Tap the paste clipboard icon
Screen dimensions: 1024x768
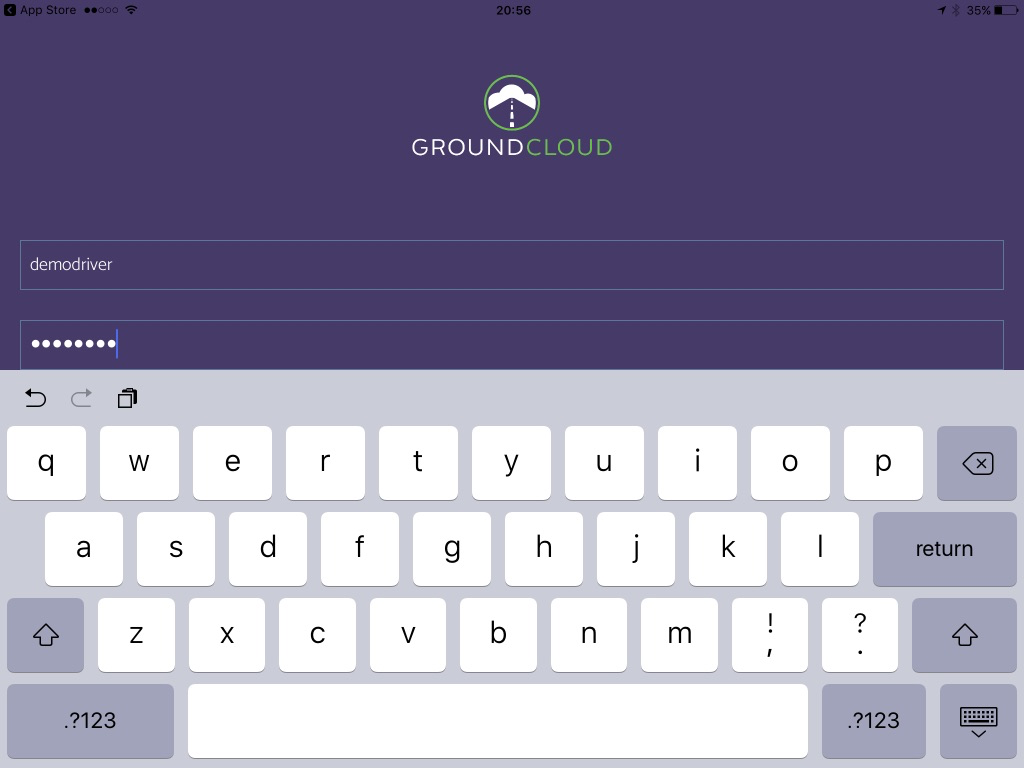tap(127, 398)
